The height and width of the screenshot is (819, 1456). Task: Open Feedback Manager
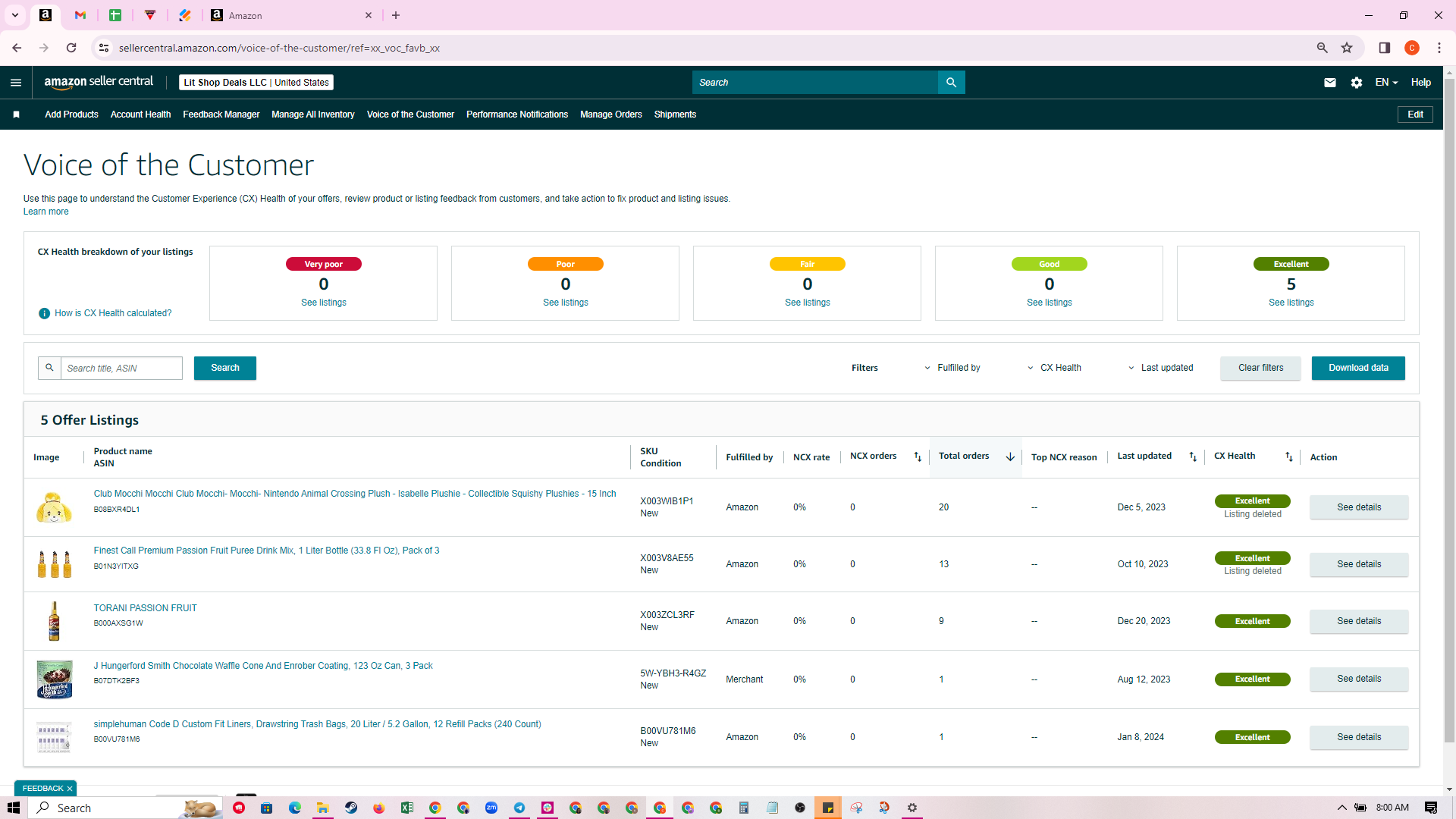[x=221, y=115]
